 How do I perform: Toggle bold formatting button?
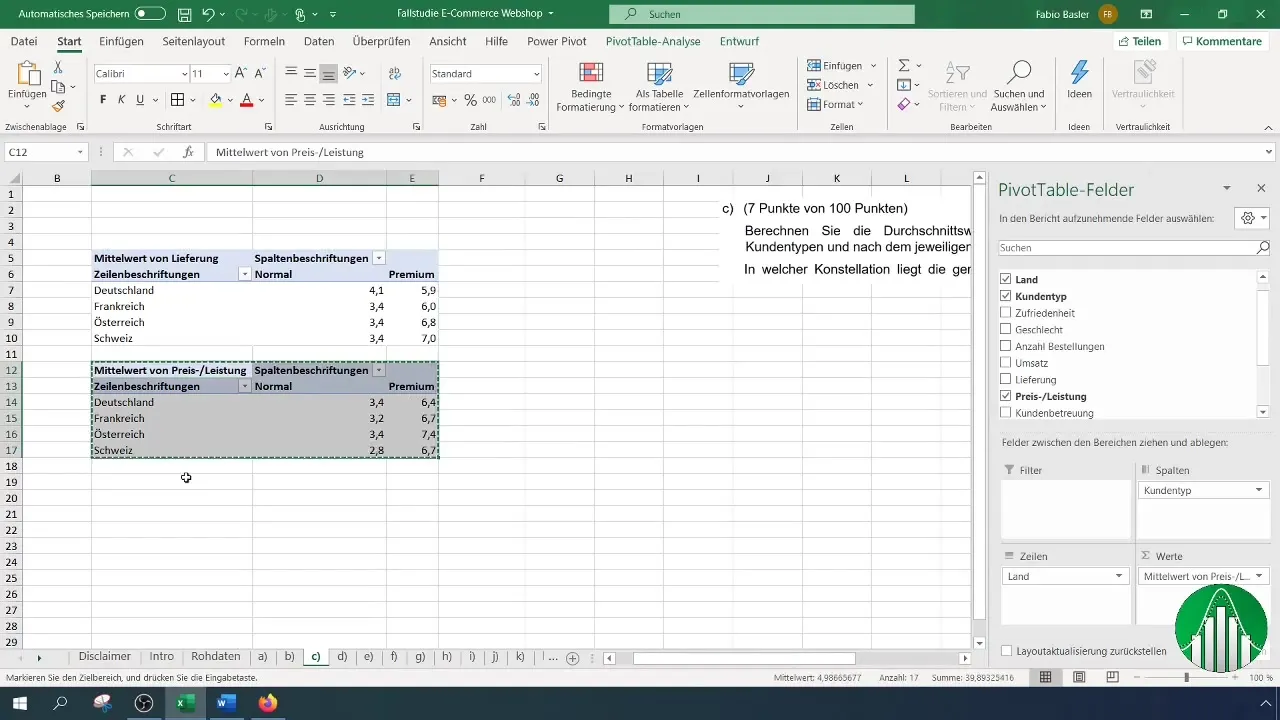[103, 100]
